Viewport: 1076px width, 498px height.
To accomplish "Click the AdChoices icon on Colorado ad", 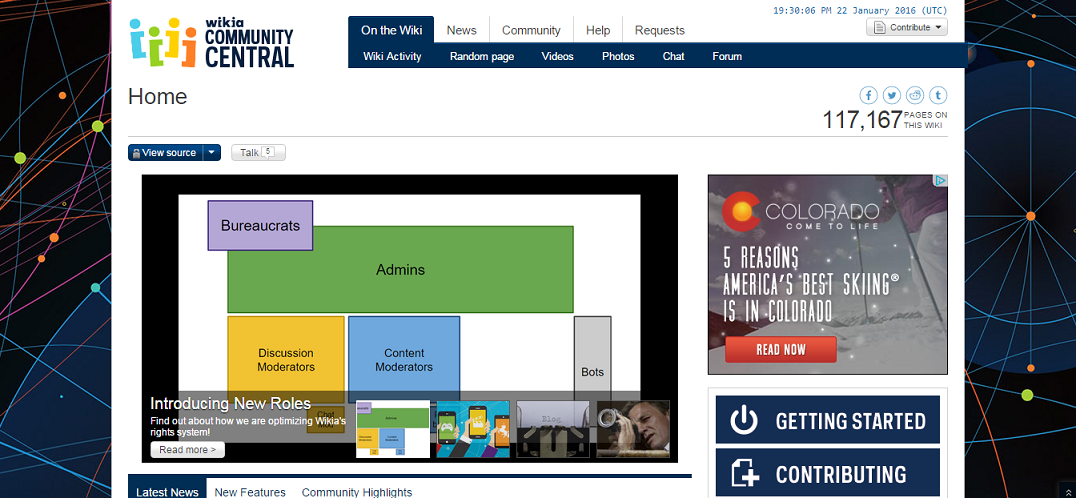I will (941, 180).
